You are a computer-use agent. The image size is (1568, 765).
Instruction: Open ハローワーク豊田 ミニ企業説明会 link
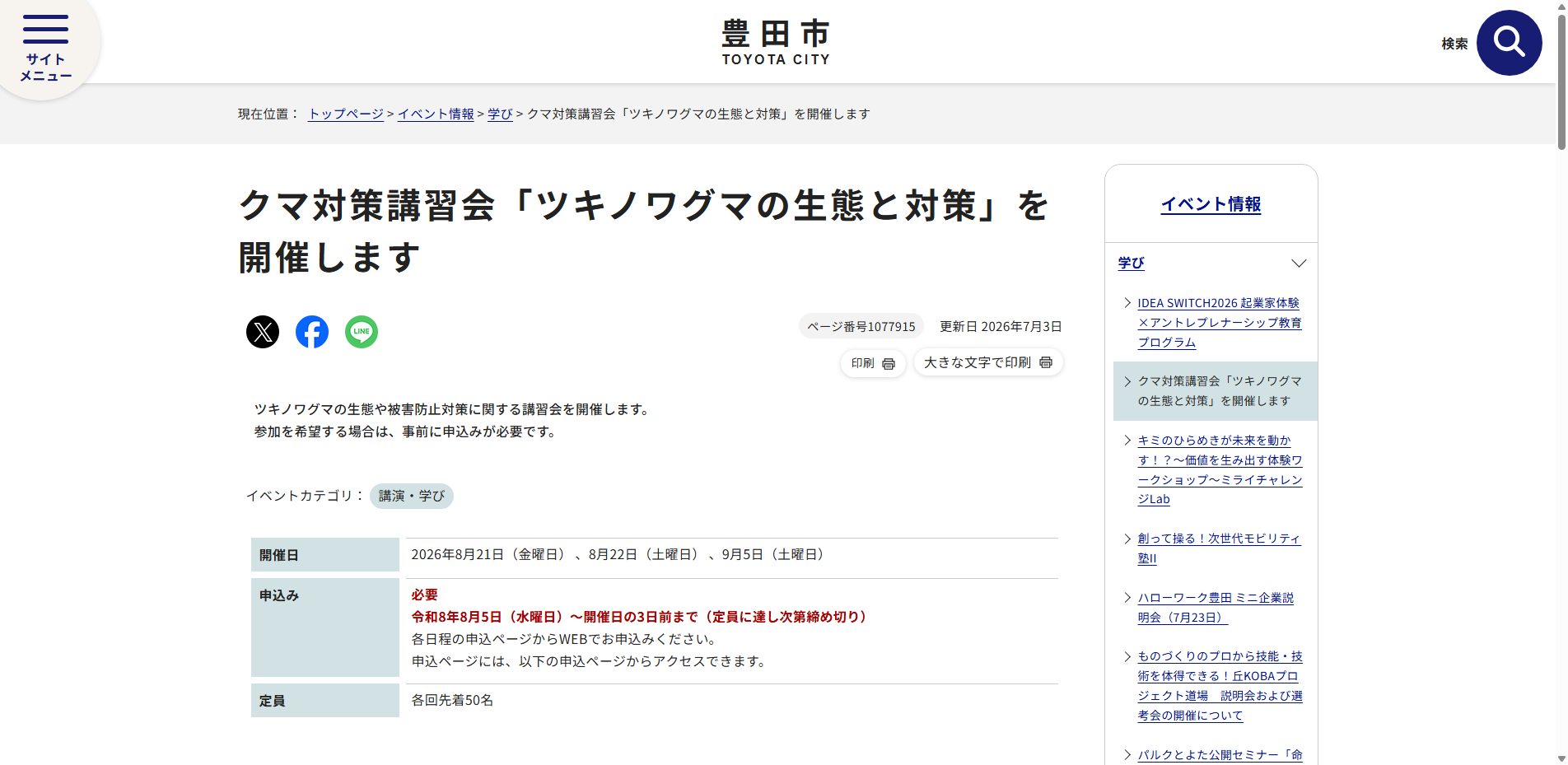coord(1216,608)
